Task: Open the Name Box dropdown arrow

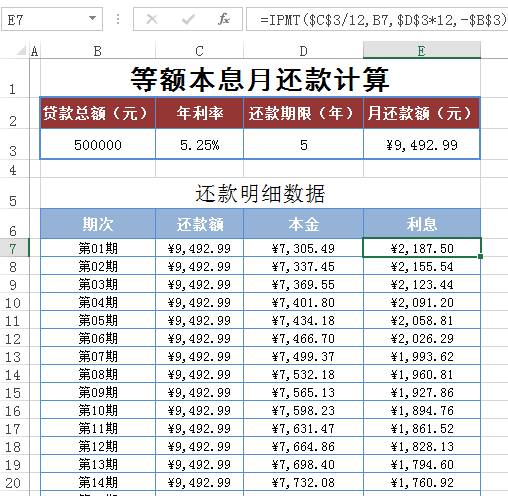Action: click(x=92, y=18)
